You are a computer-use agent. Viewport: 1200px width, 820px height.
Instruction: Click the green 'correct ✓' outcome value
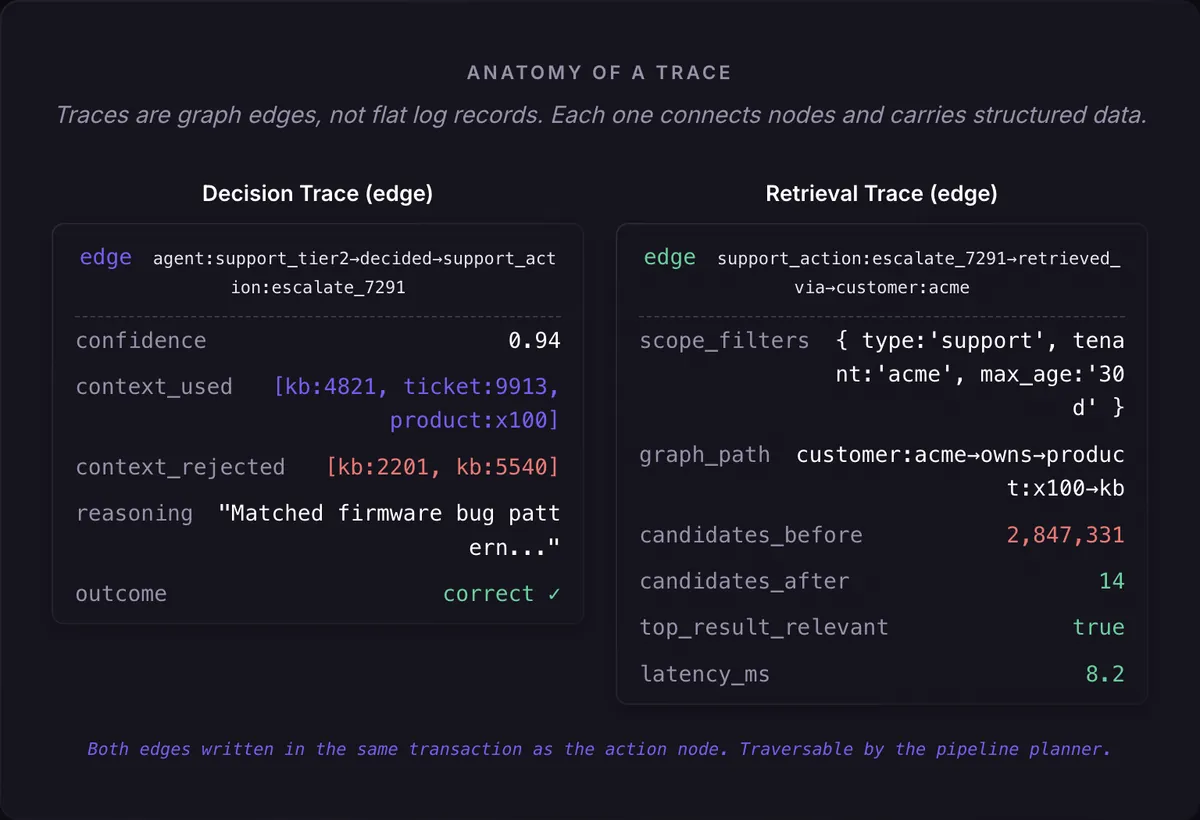pos(501,594)
